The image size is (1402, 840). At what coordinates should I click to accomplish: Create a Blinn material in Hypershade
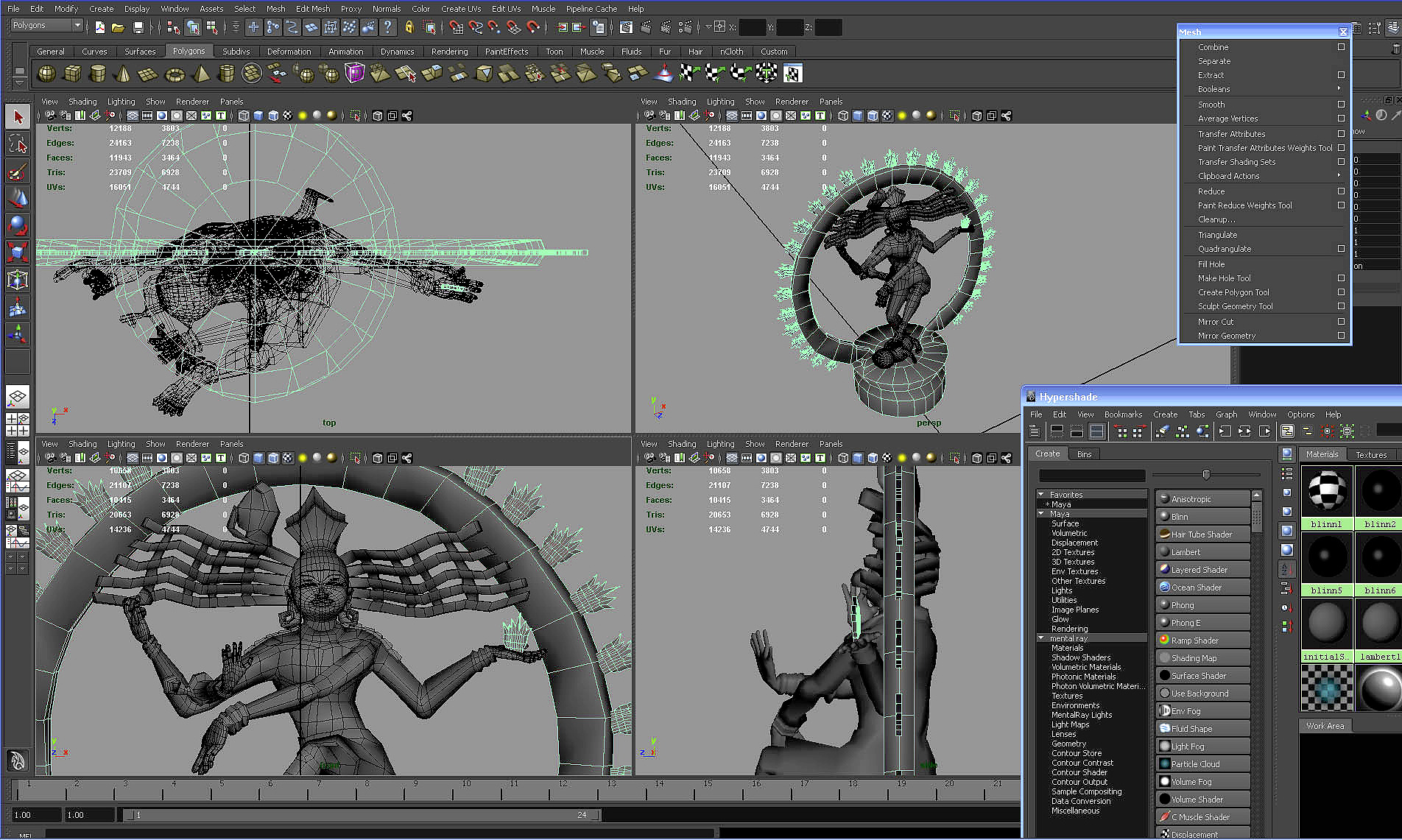(1203, 517)
